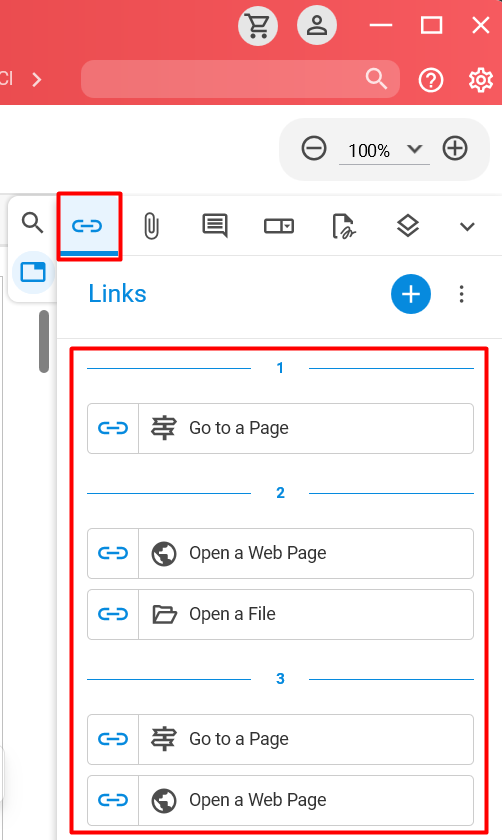Open the shopping cart icon

pyautogui.click(x=258, y=26)
